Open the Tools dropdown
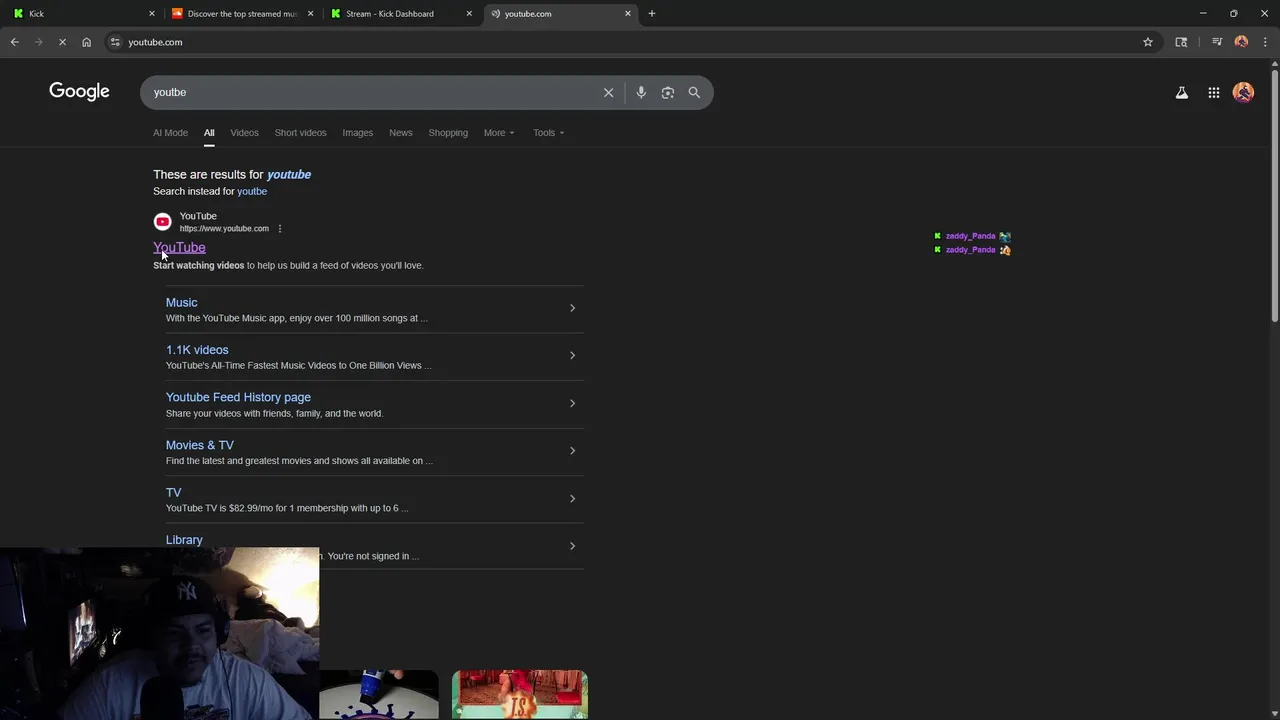The width and height of the screenshot is (1280, 720). pos(548,132)
